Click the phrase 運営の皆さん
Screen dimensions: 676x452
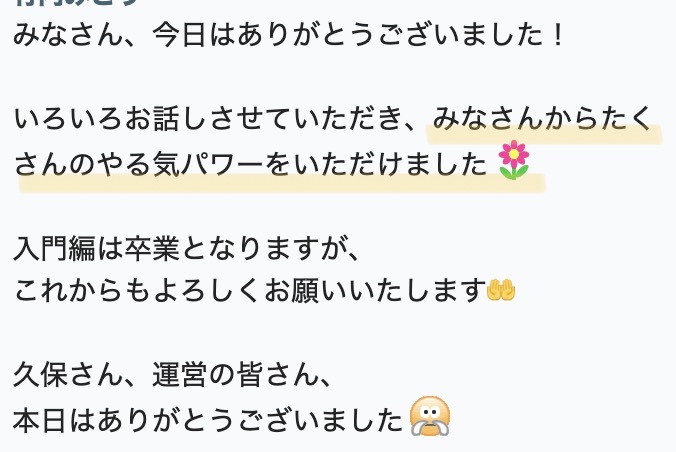tap(235, 374)
